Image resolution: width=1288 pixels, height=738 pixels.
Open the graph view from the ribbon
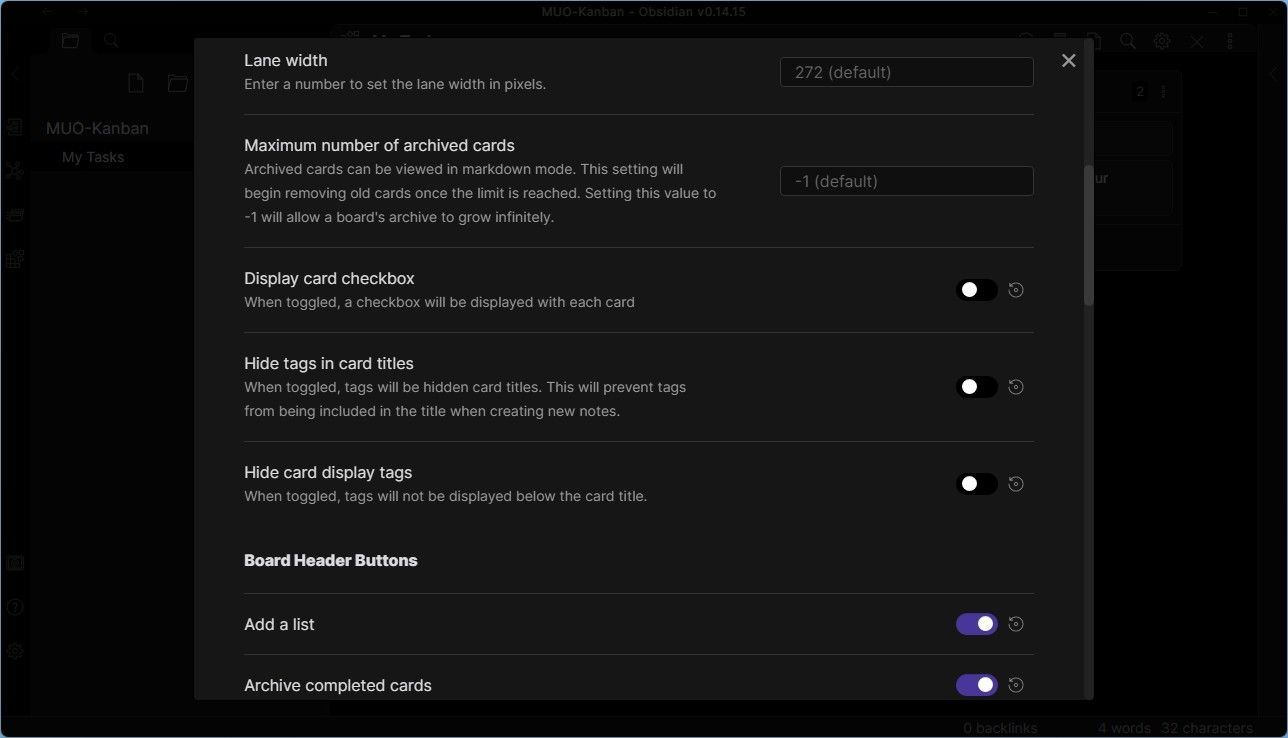15,171
